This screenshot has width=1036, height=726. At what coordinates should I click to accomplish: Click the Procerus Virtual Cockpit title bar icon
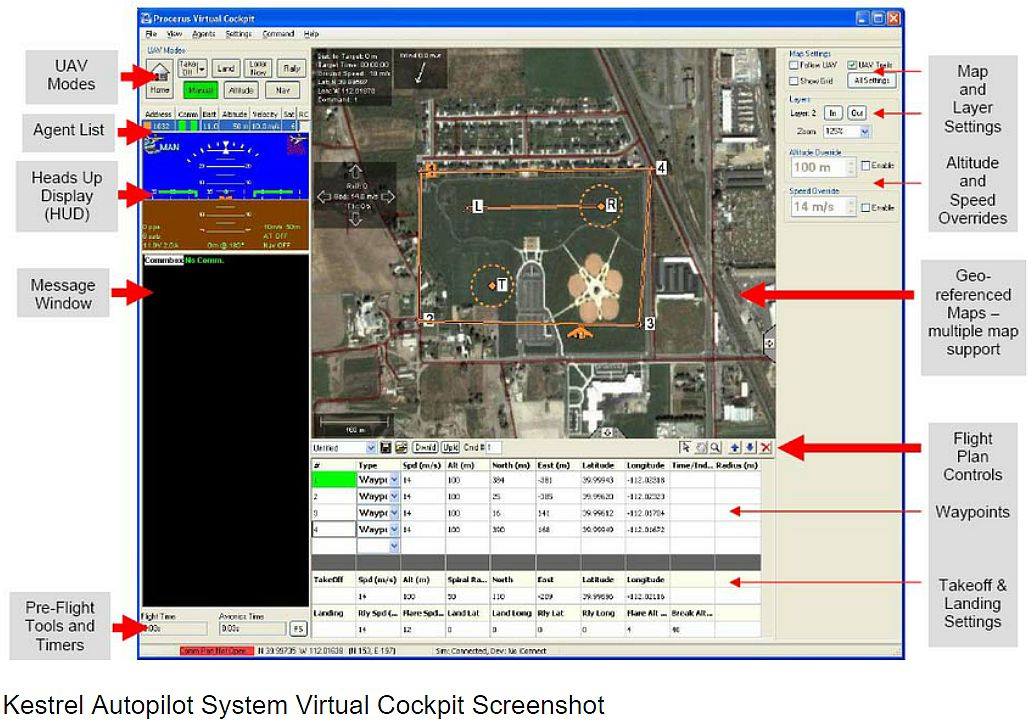(146, 18)
